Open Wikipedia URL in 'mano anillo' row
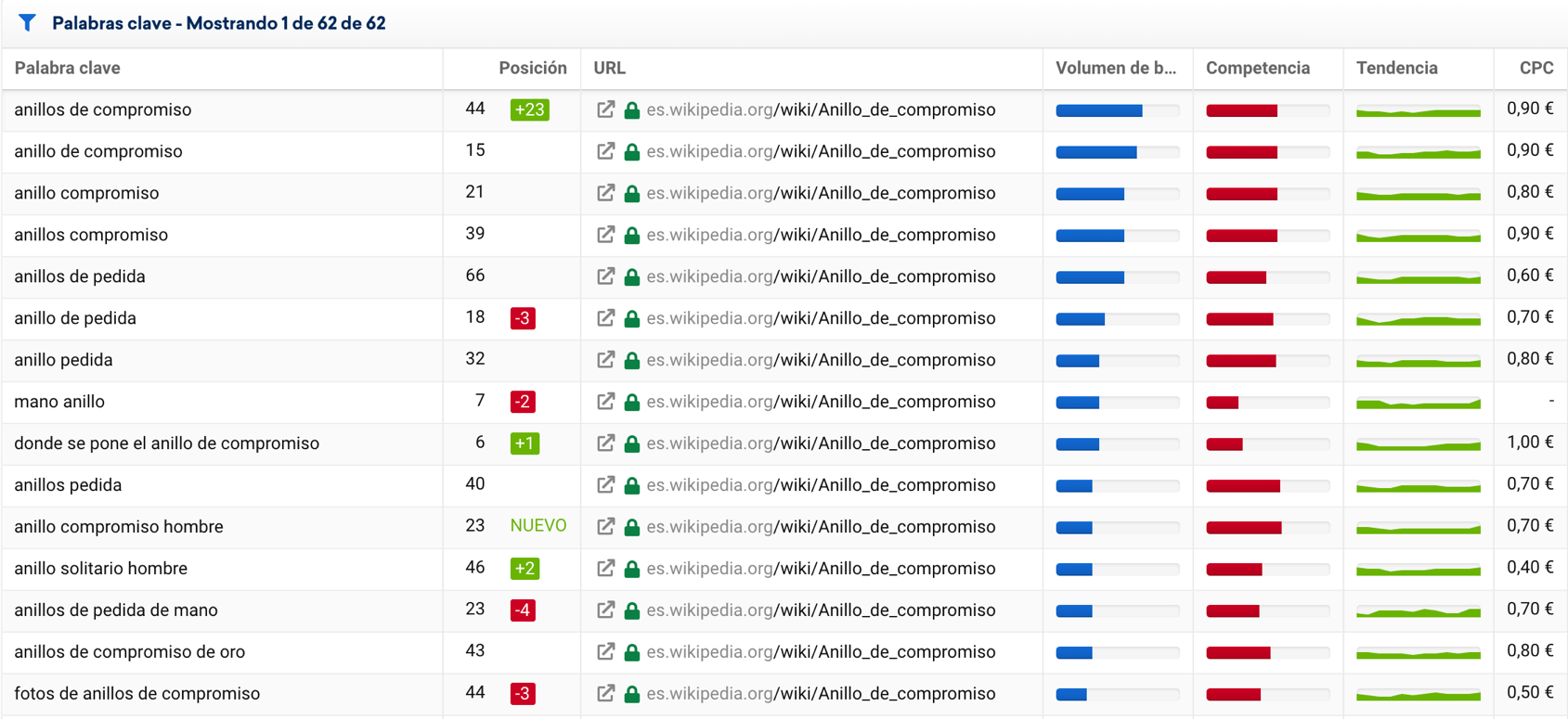The image size is (1568, 719). (x=822, y=402)
